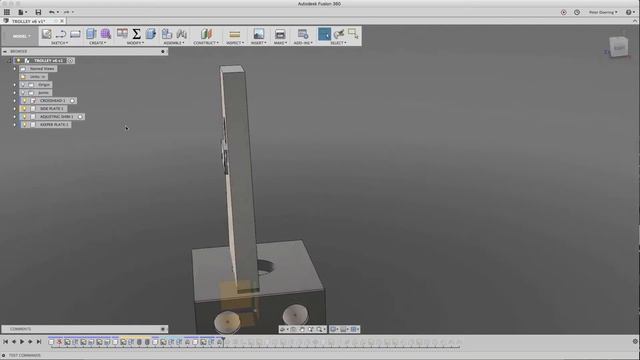Viewport: 640px width, 360px height.
Task: Open the SKETCH menu
Action: pos(59,43)
